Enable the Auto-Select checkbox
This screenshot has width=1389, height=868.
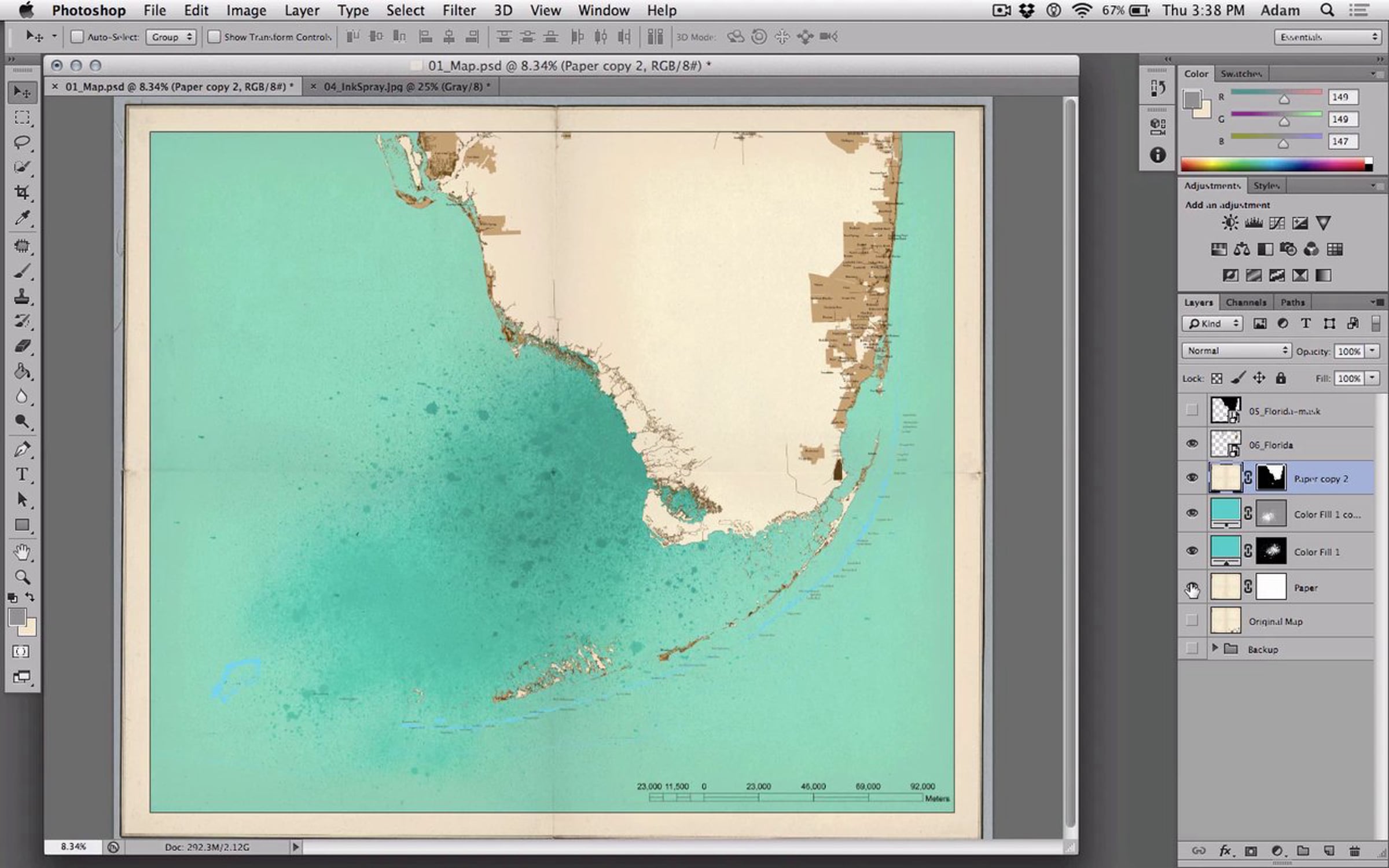[76, 37]
